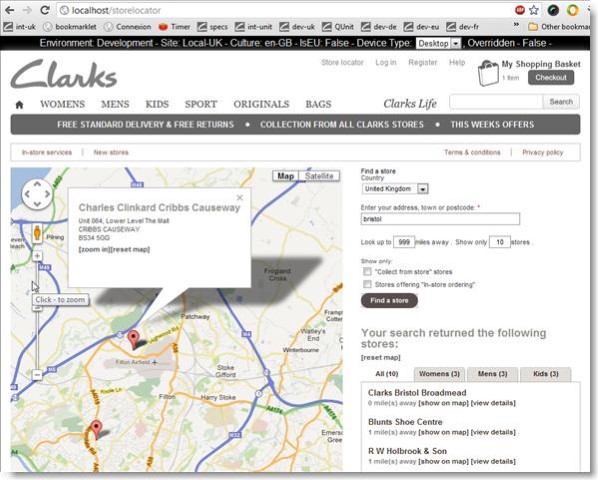The image size is (598, 480).
Task: Zoom out with the map minus button
Action: (x=37, y=375)
